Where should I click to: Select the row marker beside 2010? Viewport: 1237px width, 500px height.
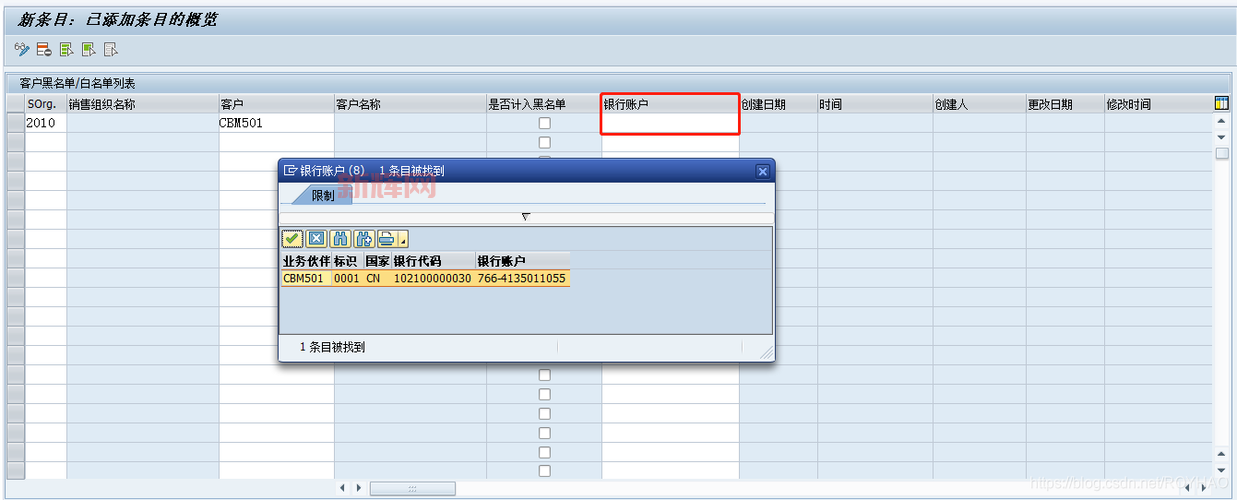pyautogui.click(x=15, y=123)
